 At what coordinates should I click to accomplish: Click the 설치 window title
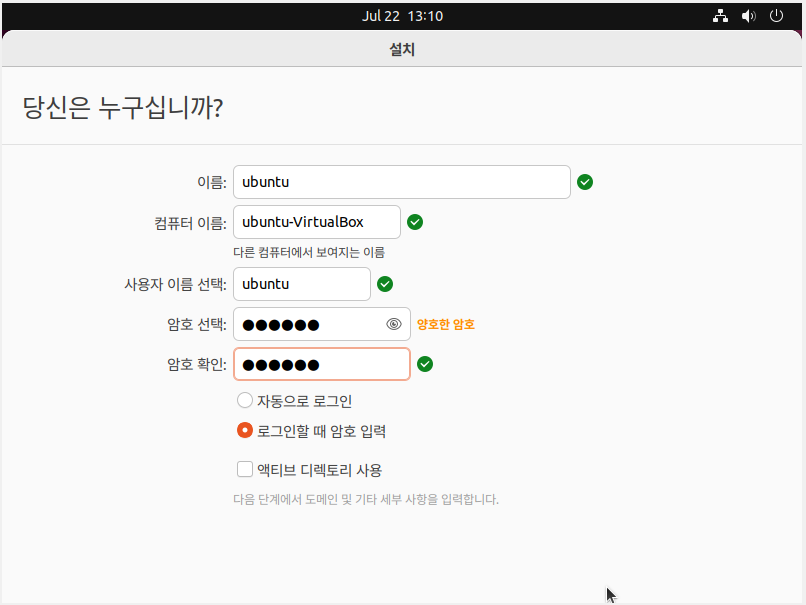(x=402, y=49)
